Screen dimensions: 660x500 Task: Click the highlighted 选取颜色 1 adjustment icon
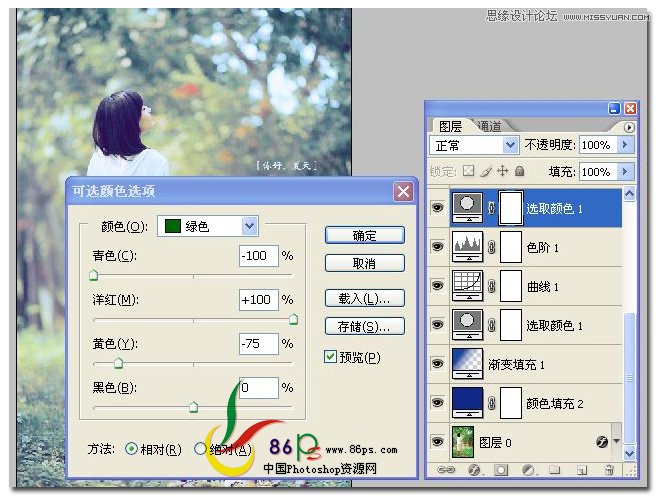pos(467,208)
